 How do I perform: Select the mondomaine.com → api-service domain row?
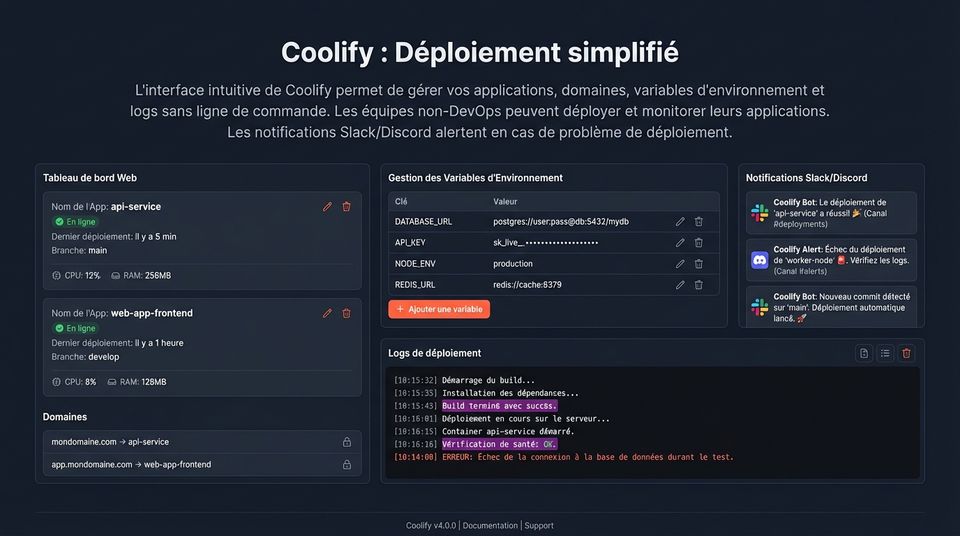(202, 442)
